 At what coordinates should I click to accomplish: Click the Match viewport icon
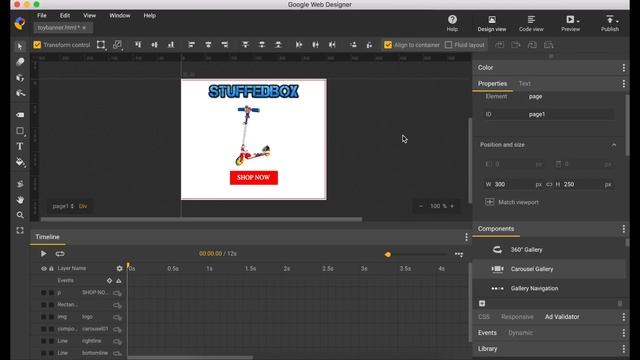(x=489, y=202)
